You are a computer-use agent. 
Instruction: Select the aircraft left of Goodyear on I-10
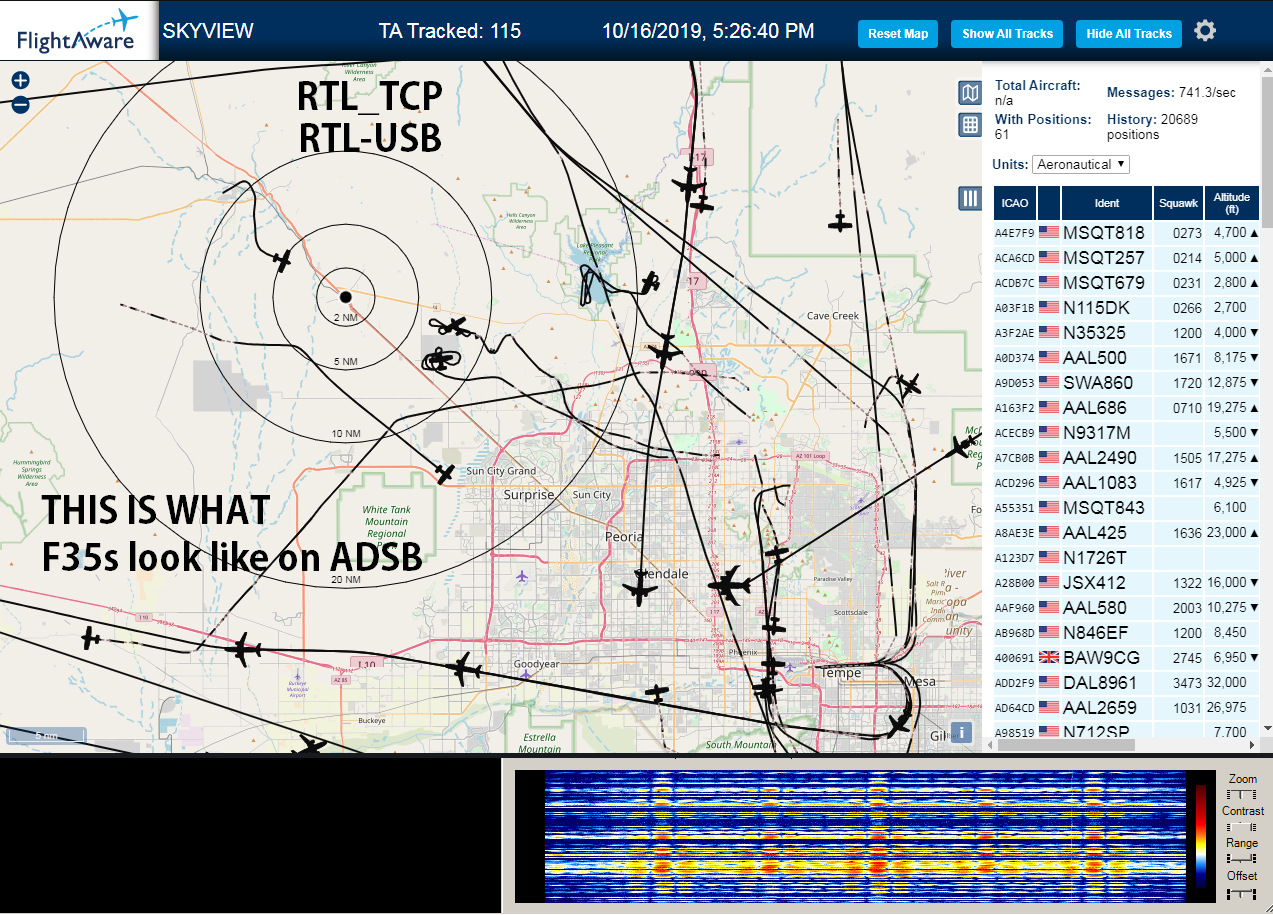coord(242,650)
